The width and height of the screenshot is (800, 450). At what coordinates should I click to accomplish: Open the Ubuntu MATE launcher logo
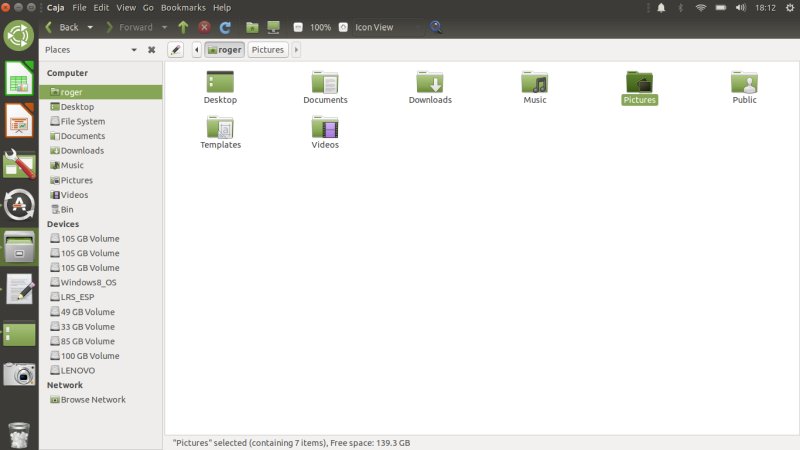[19, 36]
